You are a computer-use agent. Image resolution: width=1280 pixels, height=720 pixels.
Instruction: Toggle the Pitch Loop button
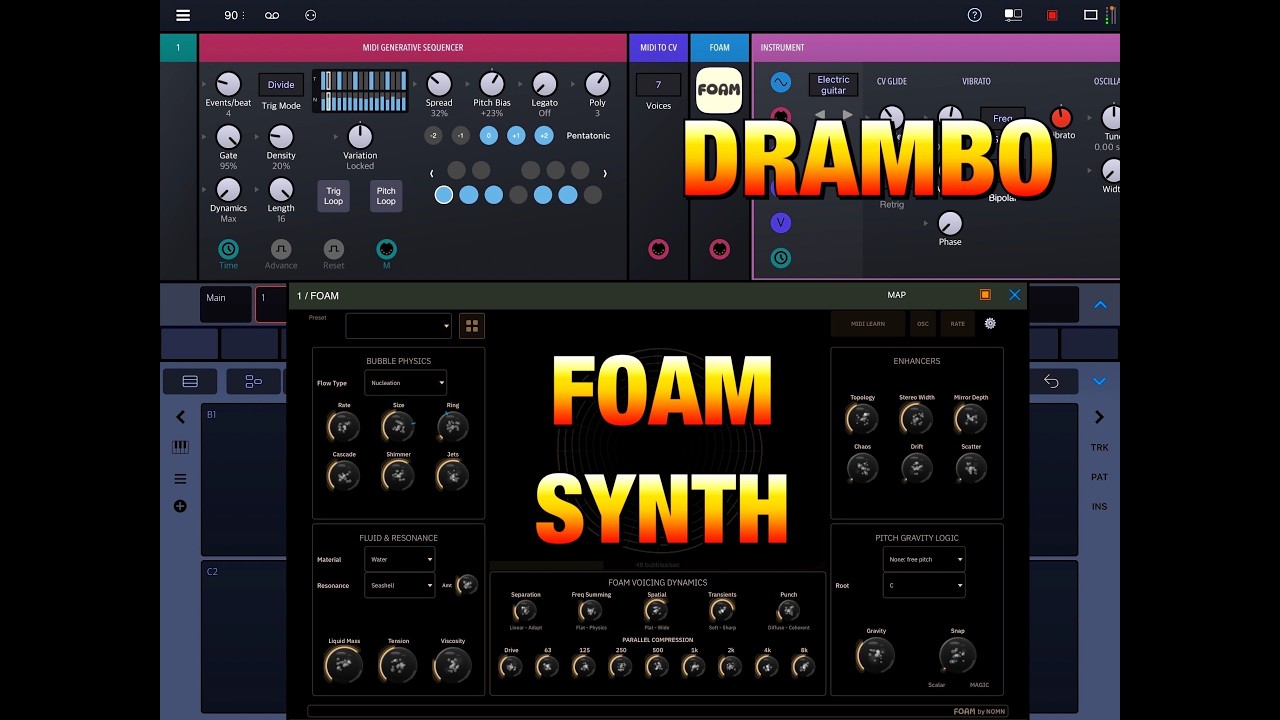tap(386, 196)
